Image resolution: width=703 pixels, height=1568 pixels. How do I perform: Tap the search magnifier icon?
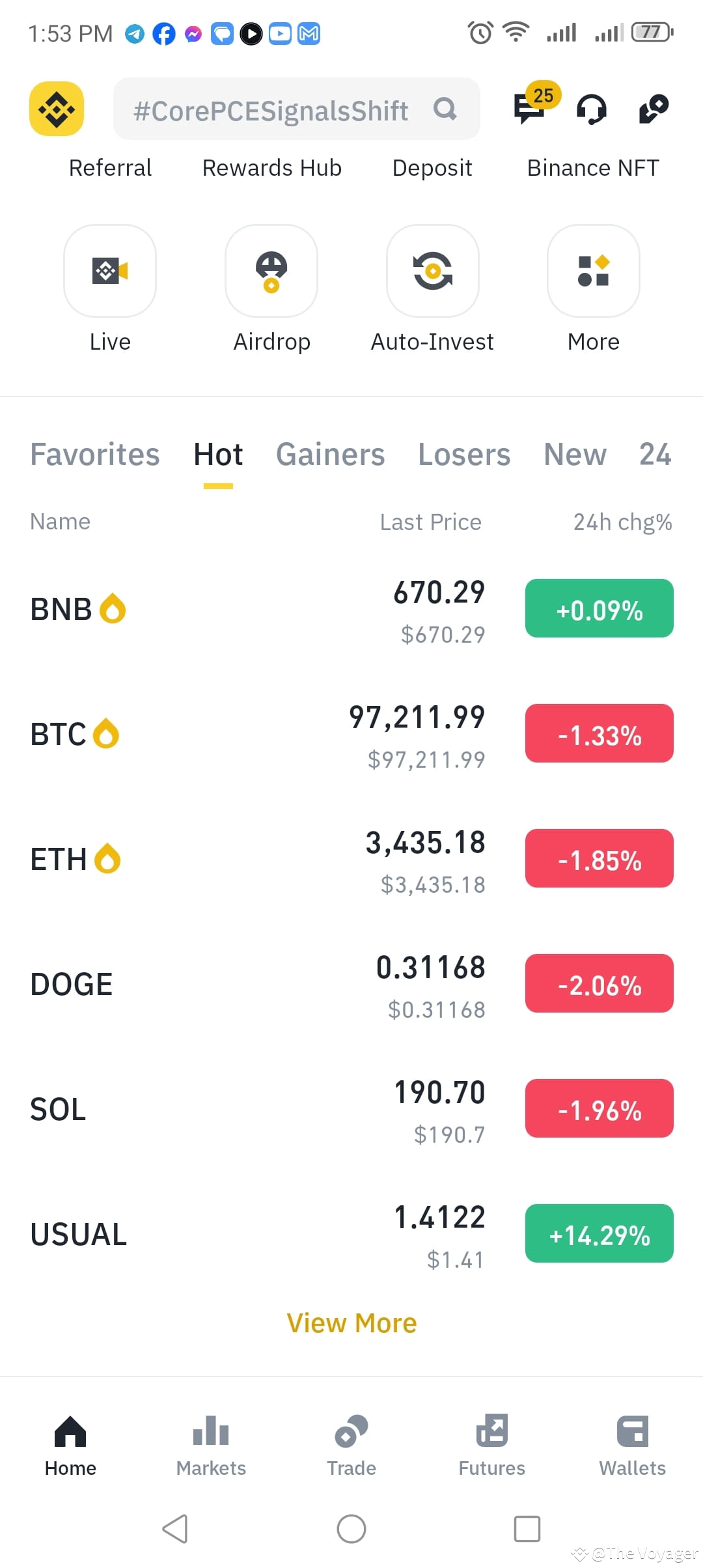point(445,109)
